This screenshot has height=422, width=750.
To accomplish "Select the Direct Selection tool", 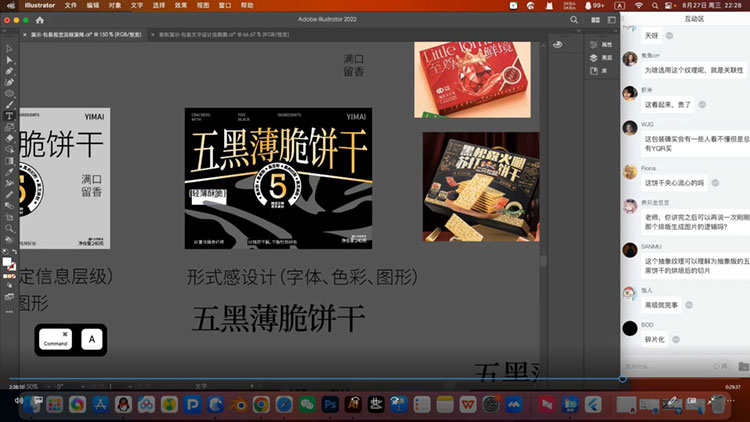I will (x=9, y=60).
